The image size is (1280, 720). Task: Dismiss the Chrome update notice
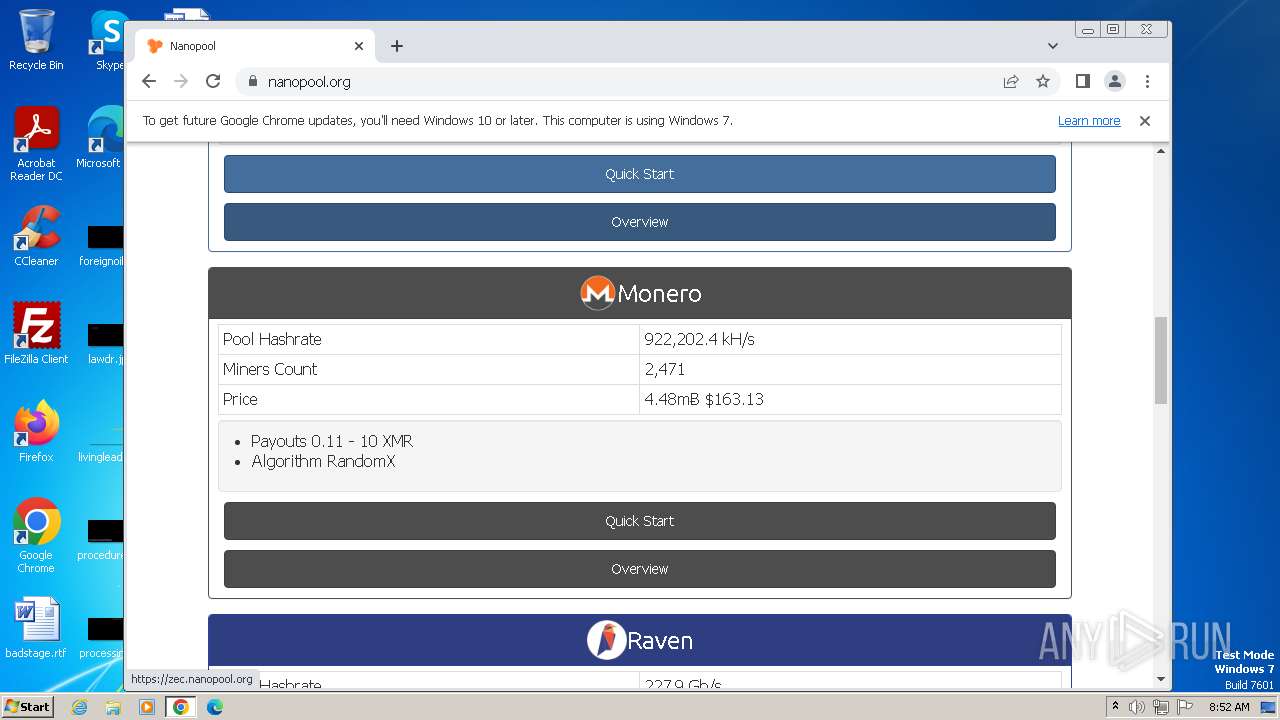[x=1145, y=121]
